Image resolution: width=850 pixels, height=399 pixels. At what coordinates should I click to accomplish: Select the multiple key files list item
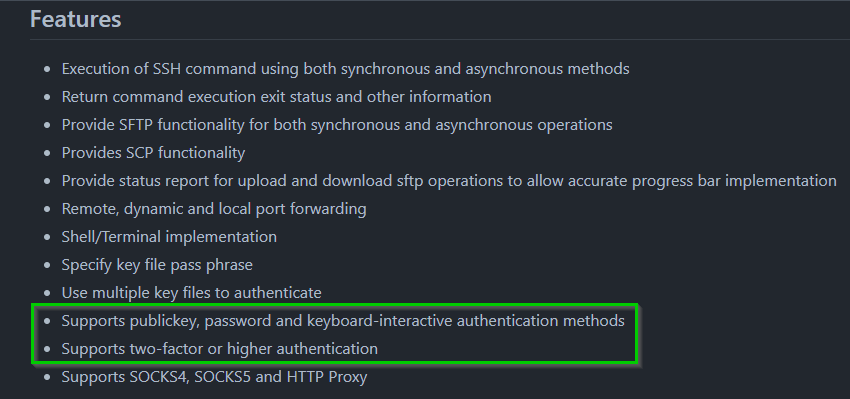click(191, 293)
